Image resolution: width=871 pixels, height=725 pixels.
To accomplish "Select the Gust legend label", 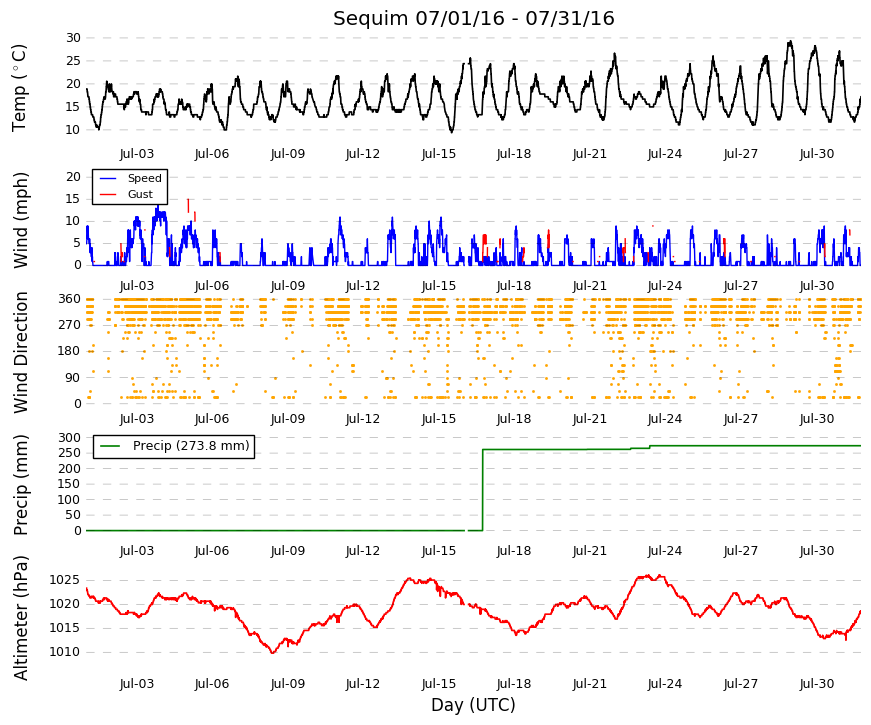I will click(140, 194).
